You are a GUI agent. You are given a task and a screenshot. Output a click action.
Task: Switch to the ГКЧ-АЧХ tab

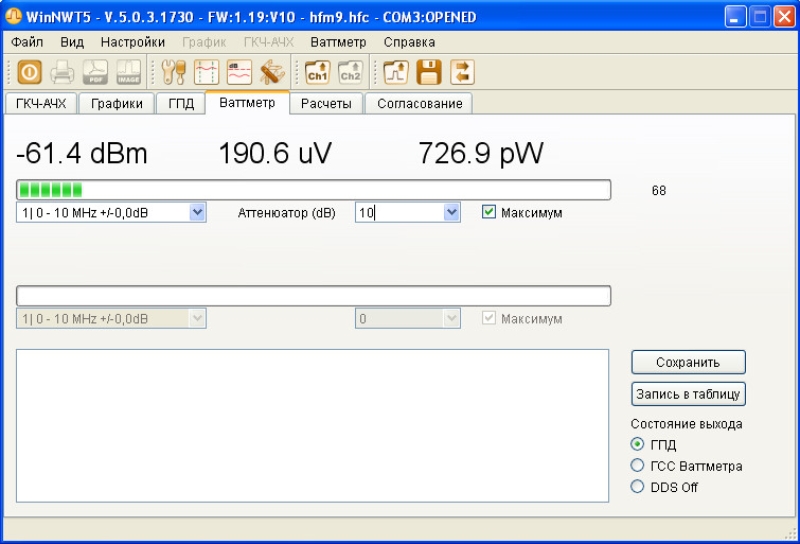click(41, 104)
